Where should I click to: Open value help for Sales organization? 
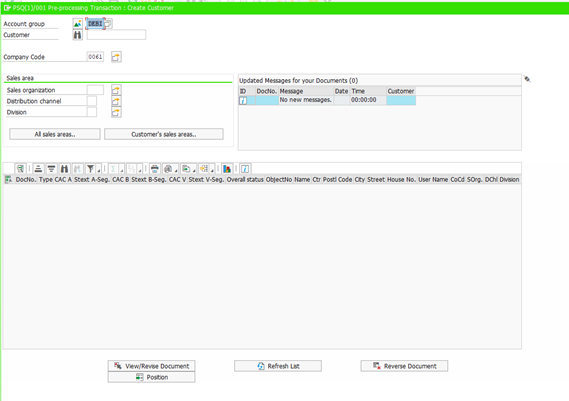pos(116,90)
